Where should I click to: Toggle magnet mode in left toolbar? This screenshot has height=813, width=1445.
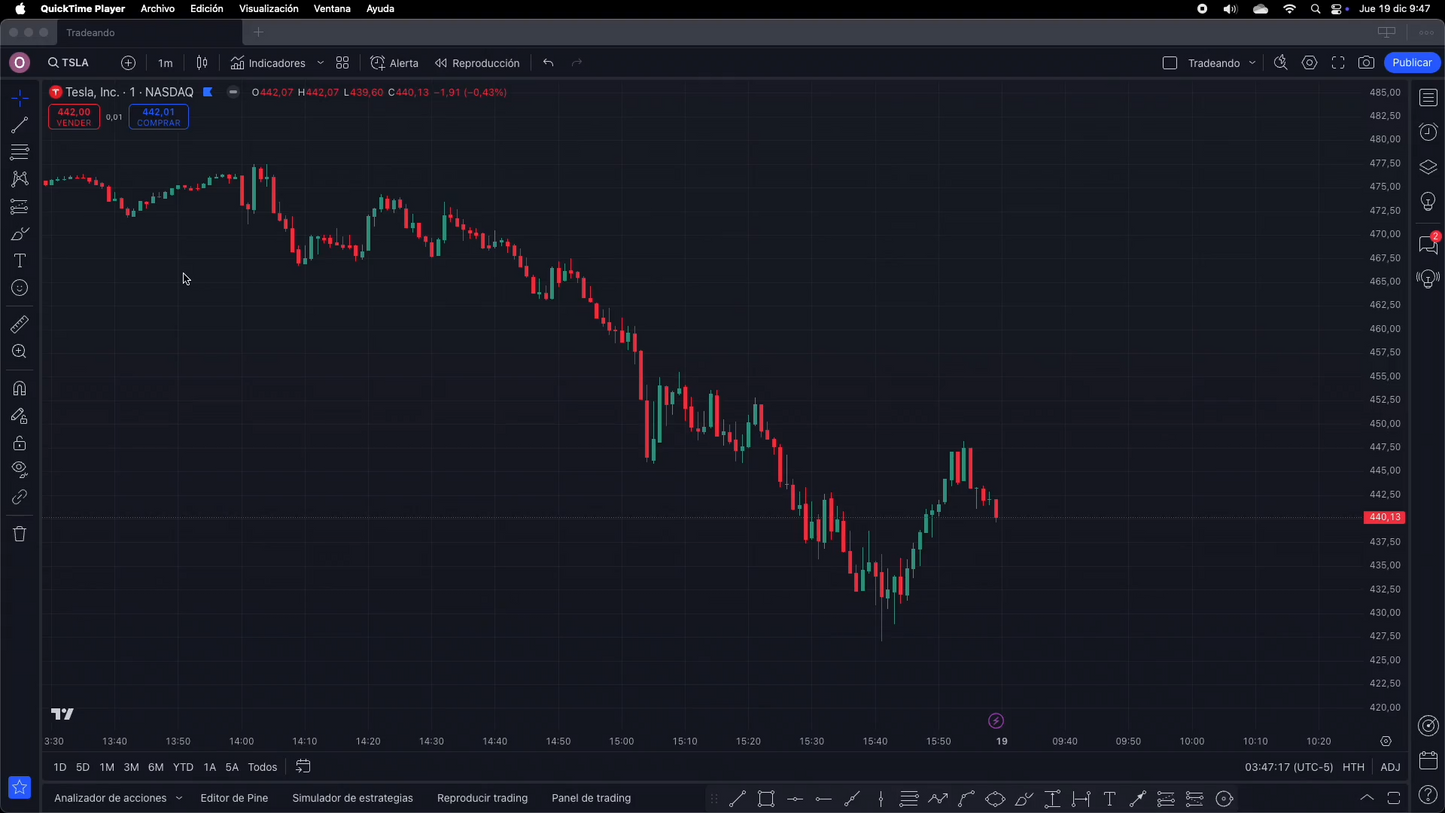pyautogui.click(x=19, y=389)
